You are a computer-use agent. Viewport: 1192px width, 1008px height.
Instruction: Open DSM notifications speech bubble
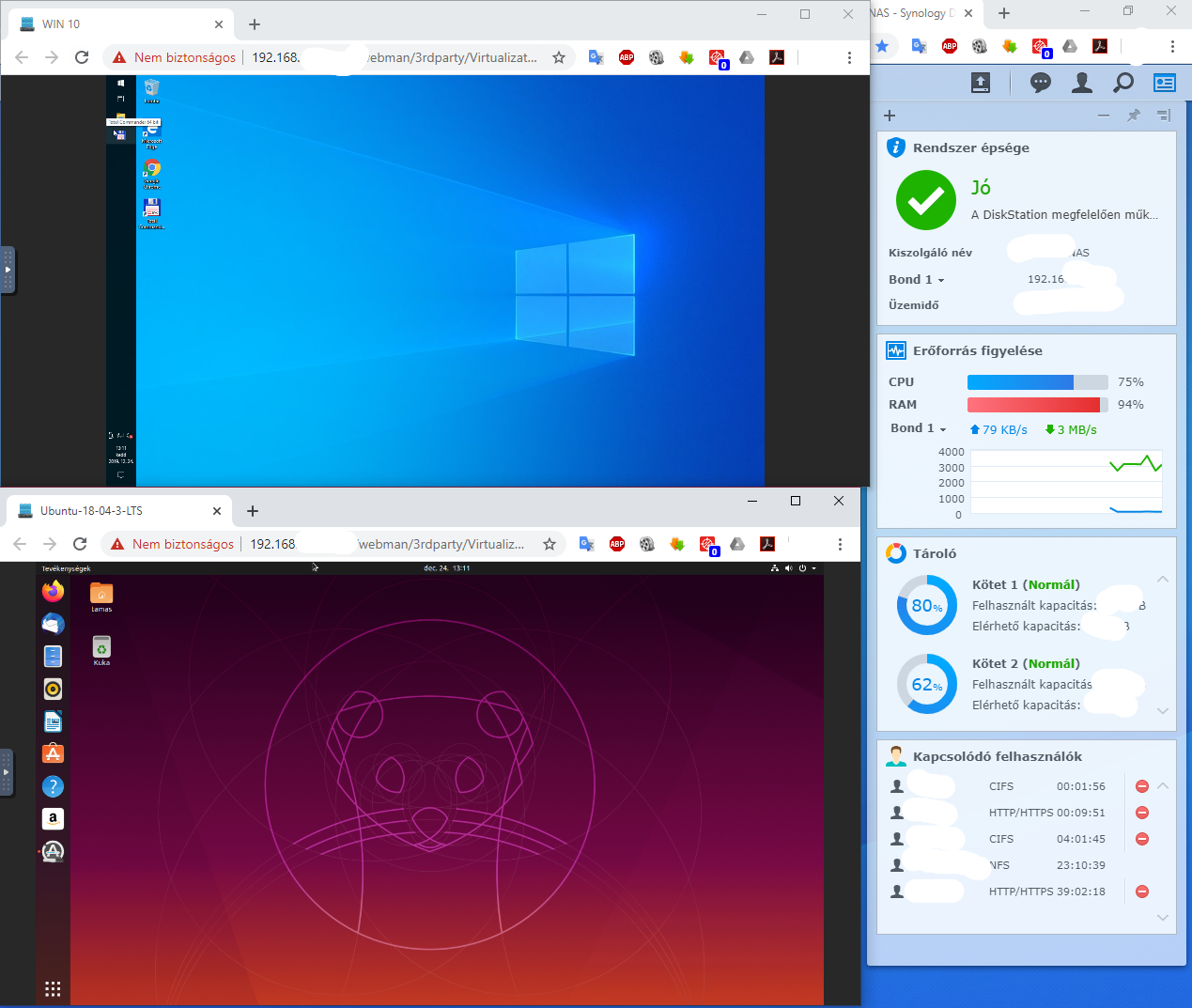coord(1041,84)
